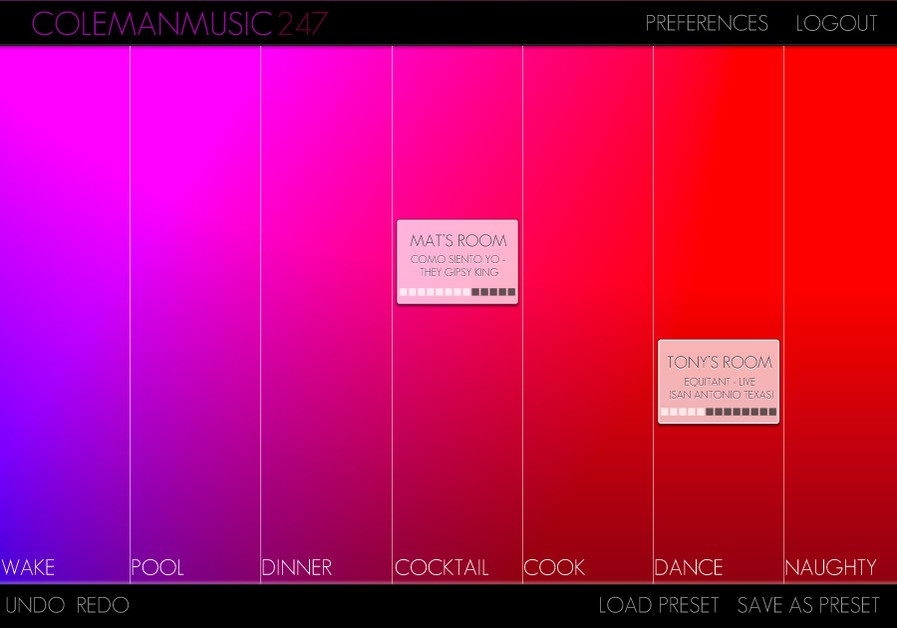The width and height of the screenshot is (897, 628).
Task: Log out of ColemanMusic 247
Action: (x=837, y=23)
